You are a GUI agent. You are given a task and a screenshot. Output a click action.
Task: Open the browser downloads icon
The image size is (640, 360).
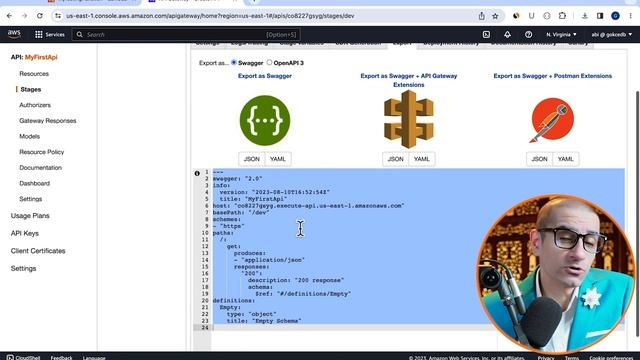point(584,16)
